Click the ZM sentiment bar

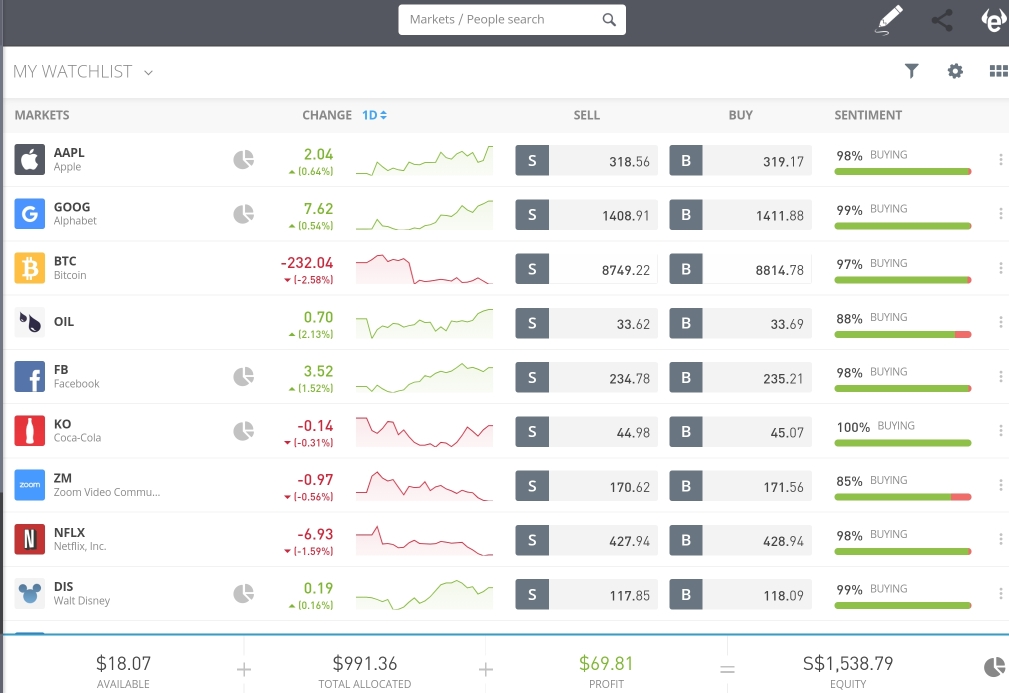(903, 497)
